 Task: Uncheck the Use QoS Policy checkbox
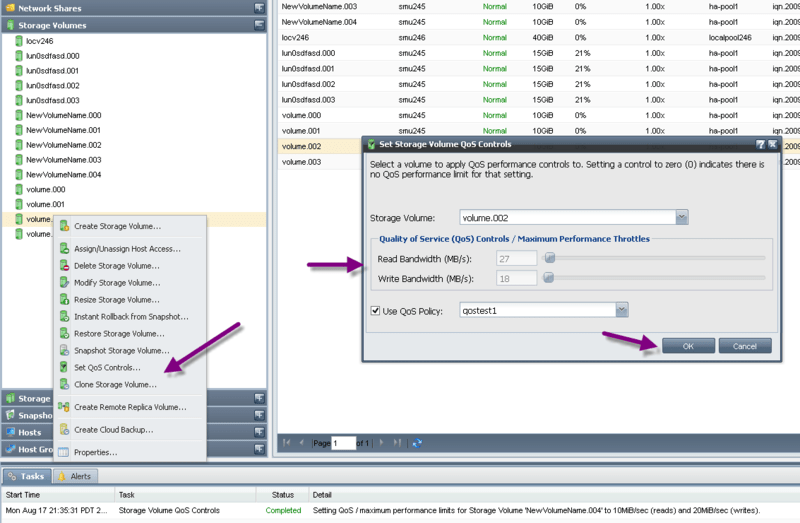(376, 311)
